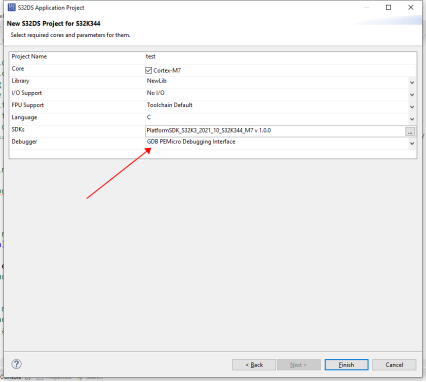This screenshot has width=426, height=382.
Task: Click the 'Project Name' label
Action: pos(29,56)
